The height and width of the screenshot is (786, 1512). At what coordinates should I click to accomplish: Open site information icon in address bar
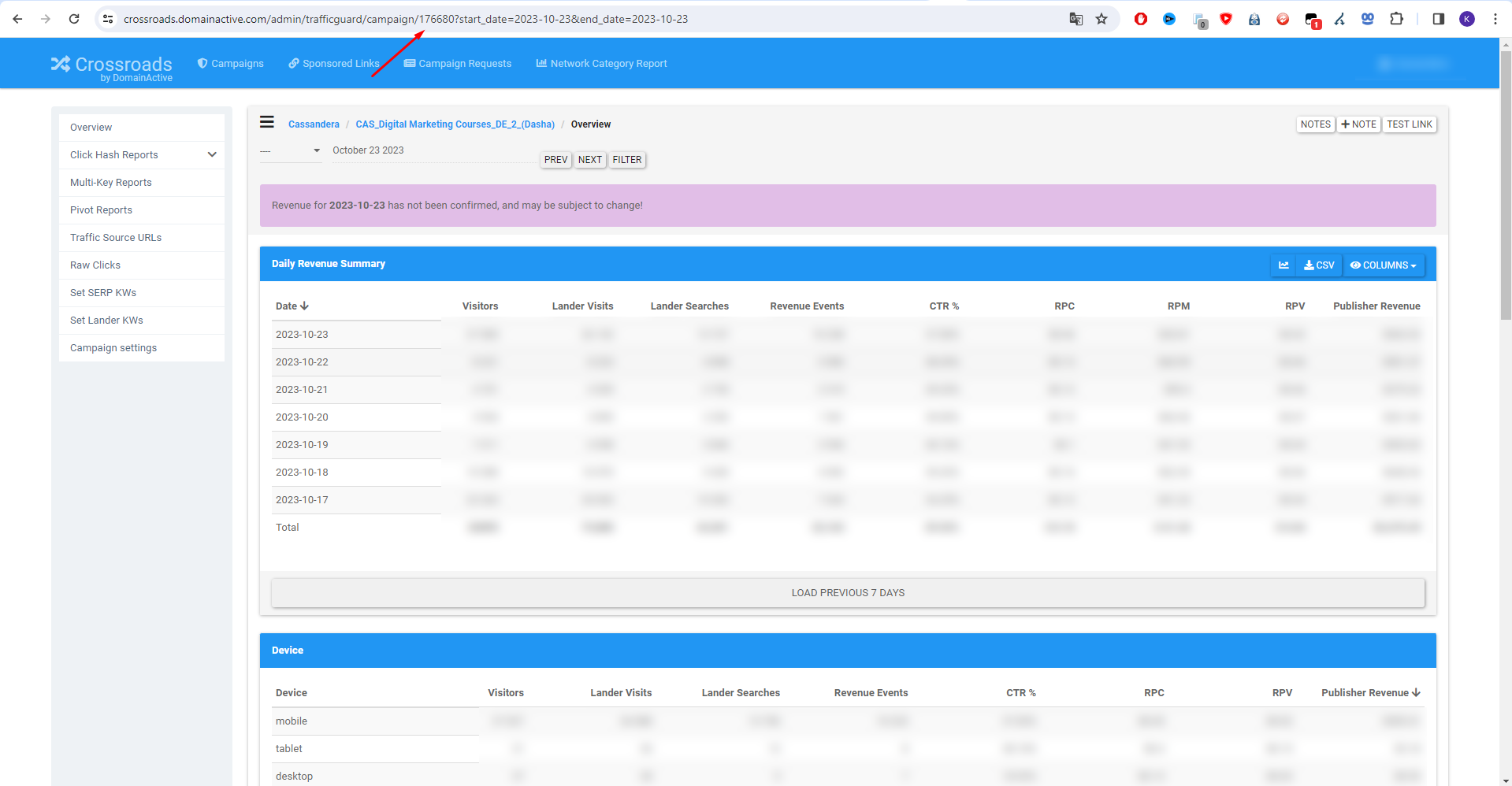coord(108,19)
